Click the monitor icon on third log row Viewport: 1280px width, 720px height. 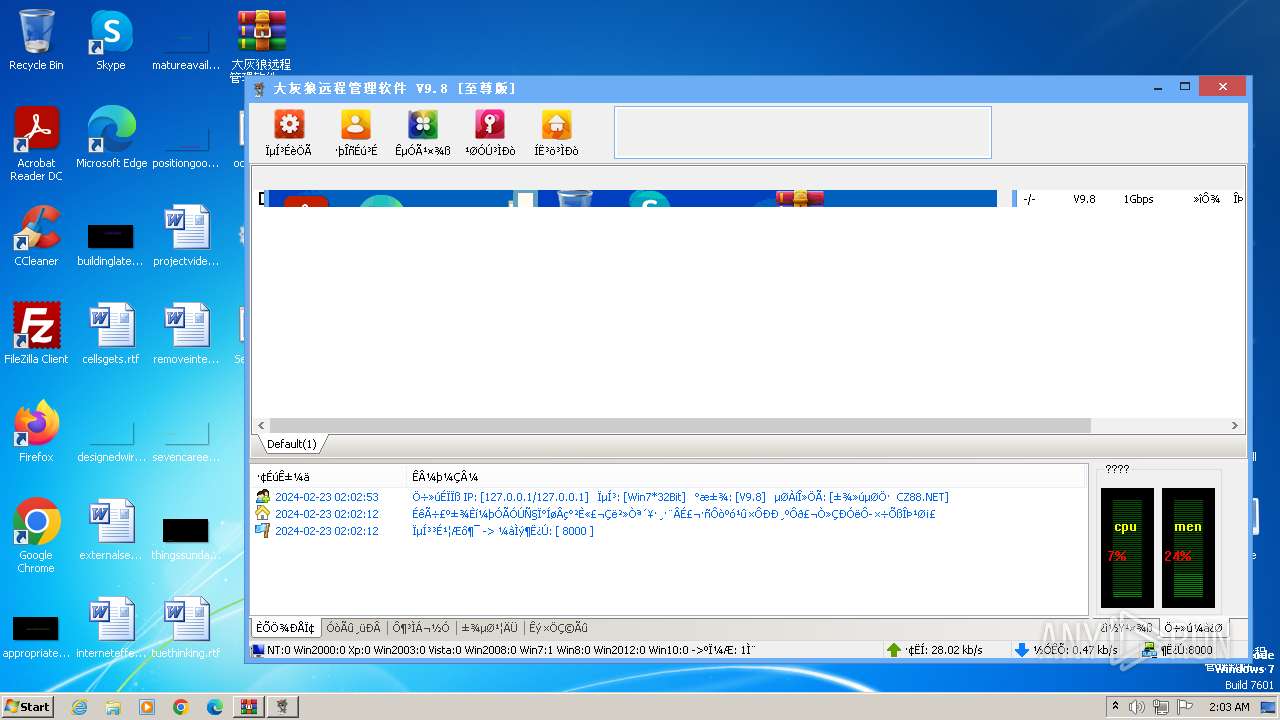point(263,530)
